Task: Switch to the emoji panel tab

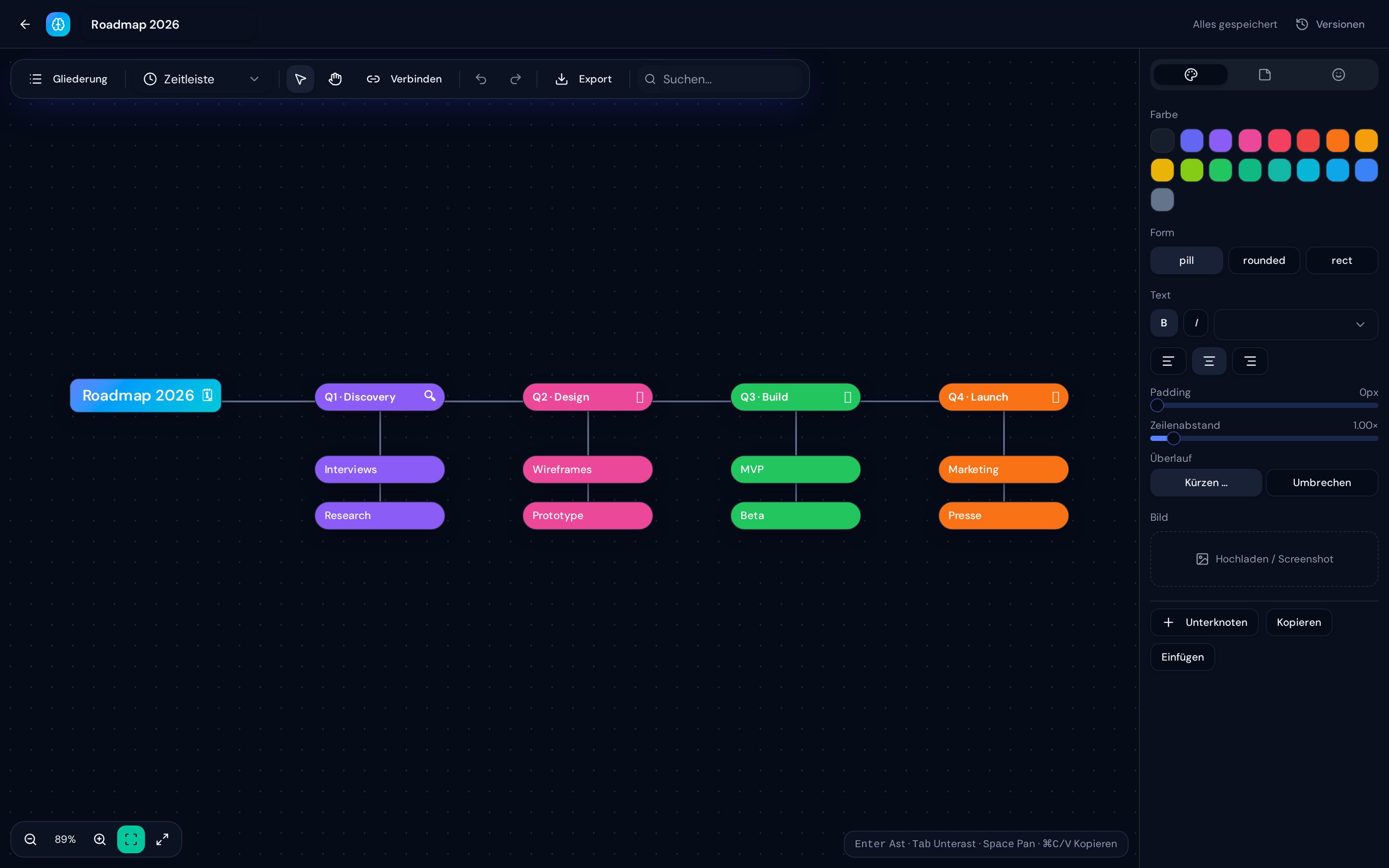Action: click(x=1339, y=75)
